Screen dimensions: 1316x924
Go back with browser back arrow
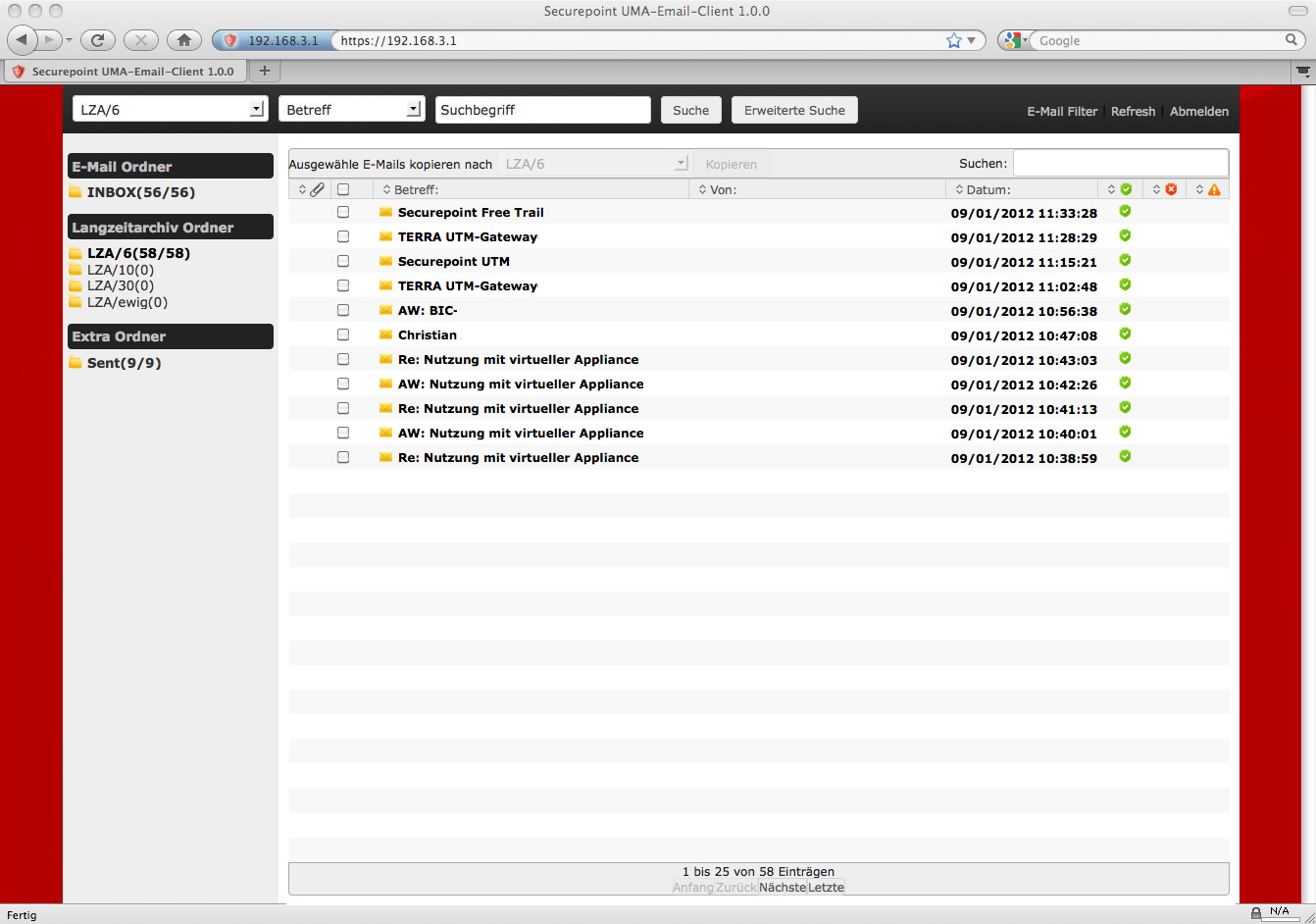pyautogui.click(x=23, y=40)
